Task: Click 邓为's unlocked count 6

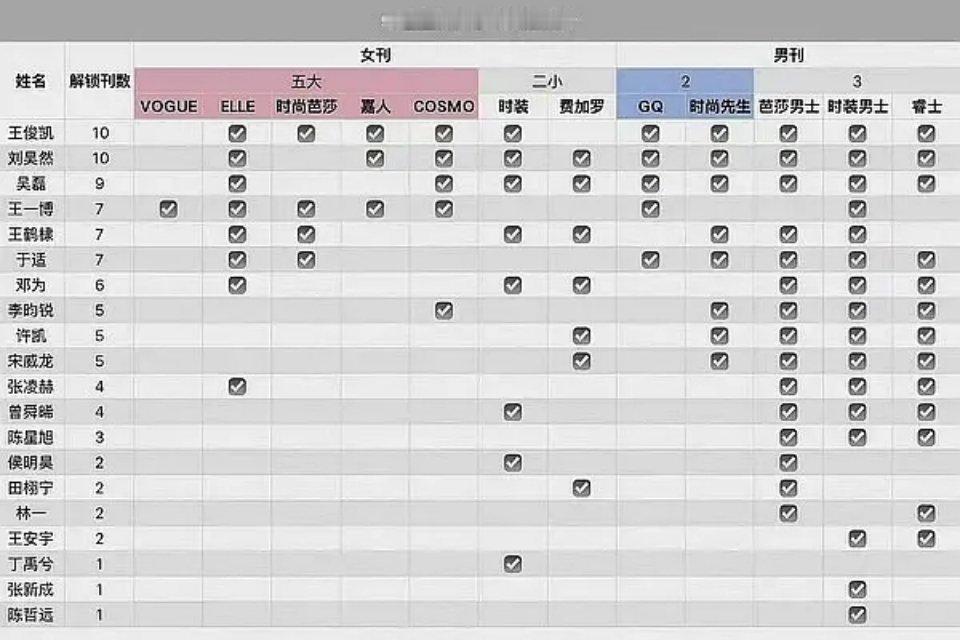Action: click(x=100, y=285)
